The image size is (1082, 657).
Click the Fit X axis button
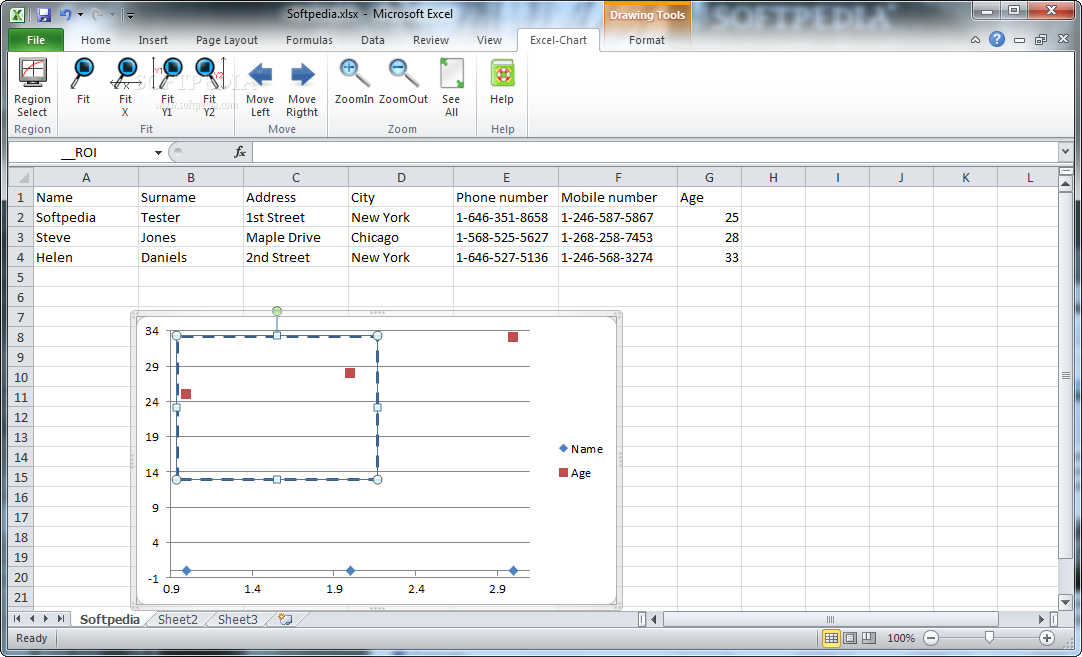tap(125, 88)
